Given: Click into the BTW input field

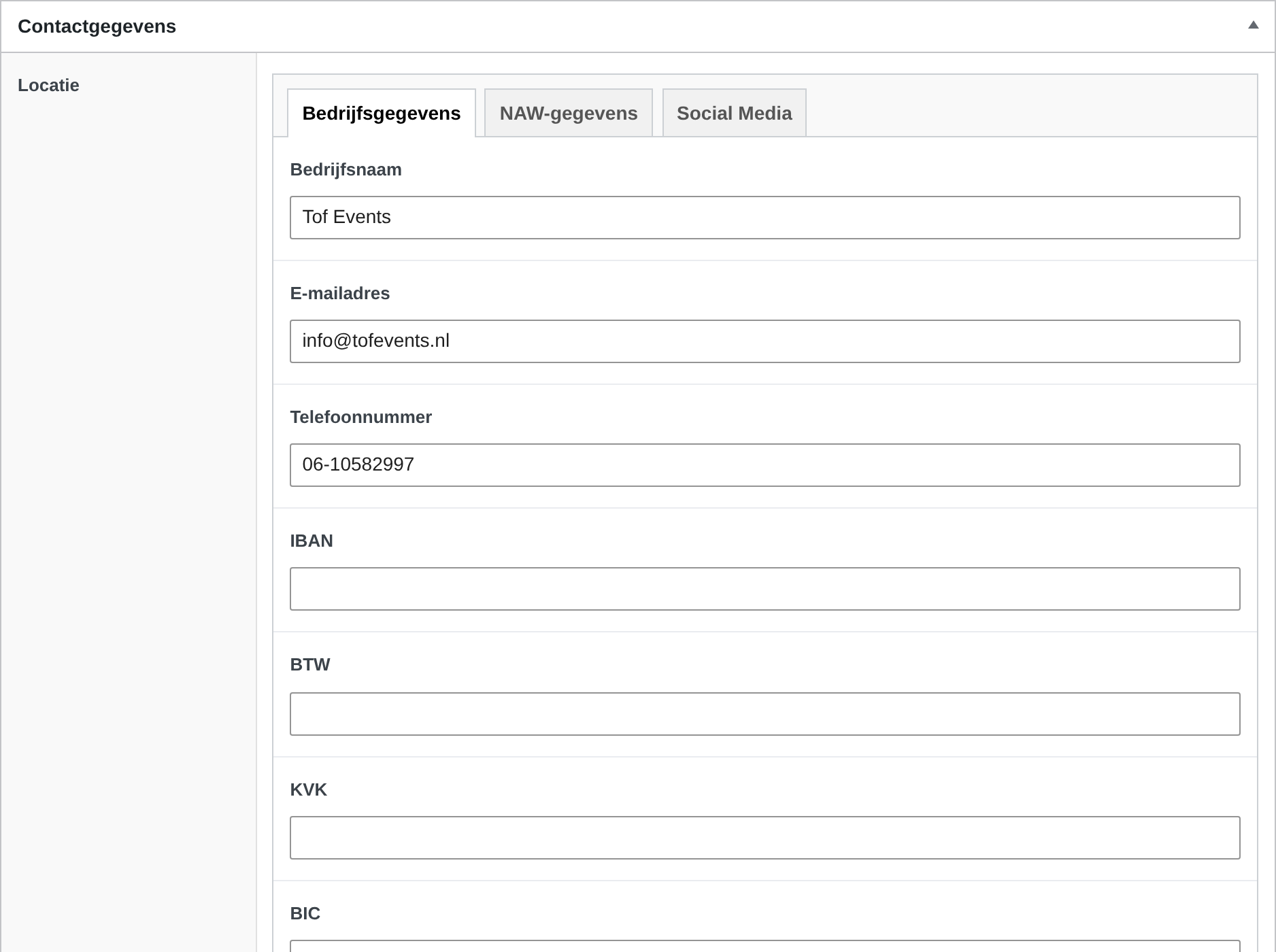Looking at the screenshot, I should (765, 714).
